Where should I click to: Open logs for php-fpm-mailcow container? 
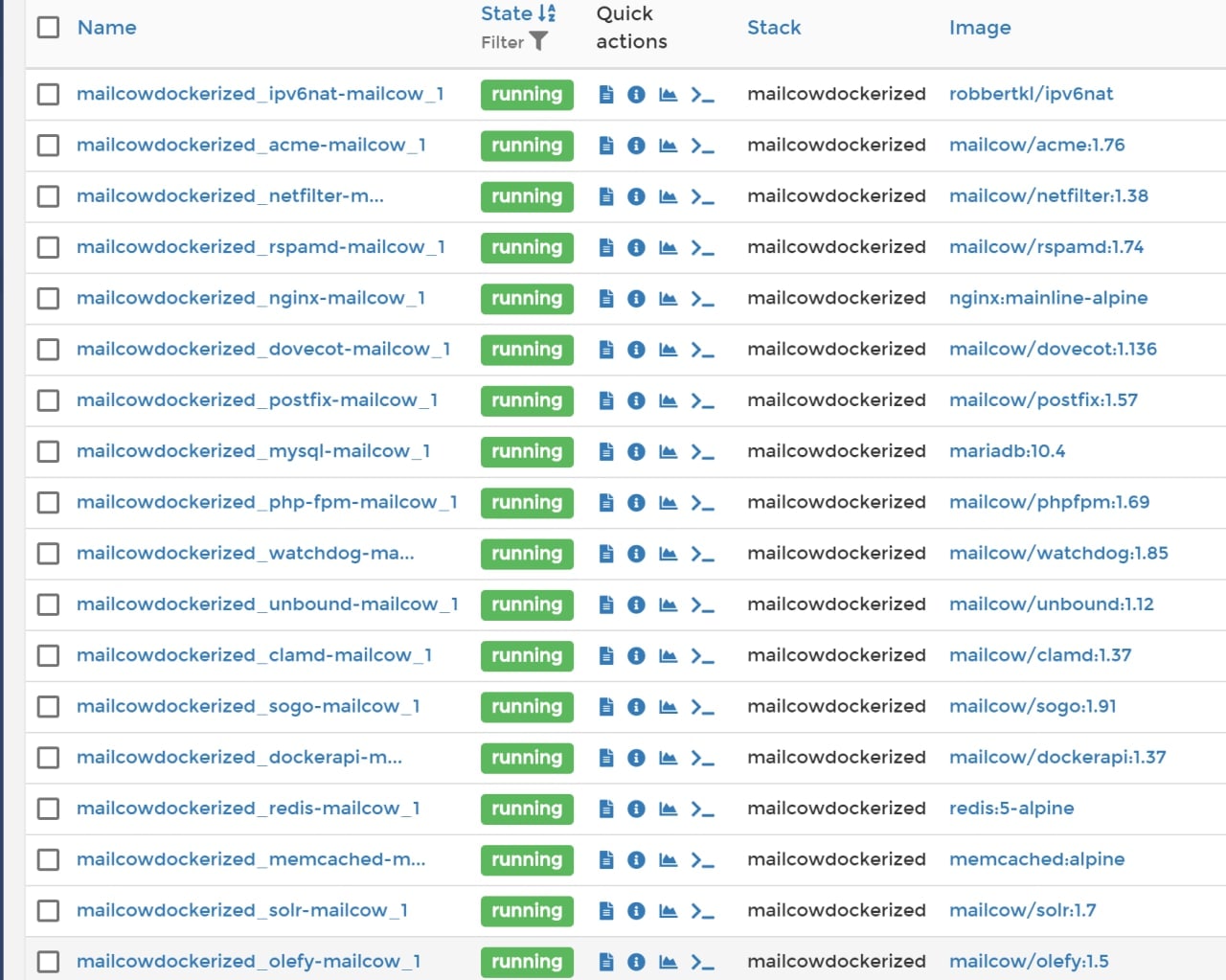(606, 502)
